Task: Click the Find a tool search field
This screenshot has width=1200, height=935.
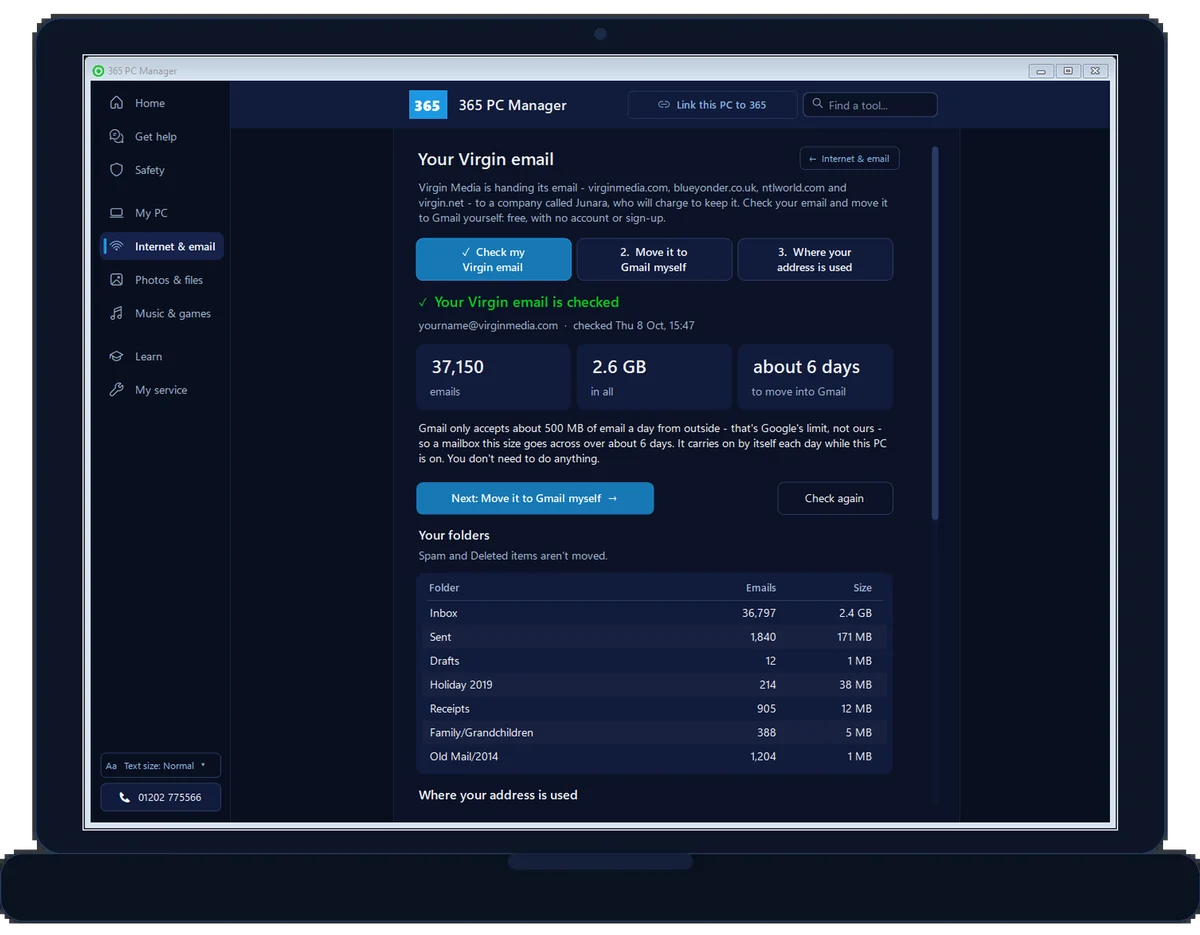Action: 870,105
